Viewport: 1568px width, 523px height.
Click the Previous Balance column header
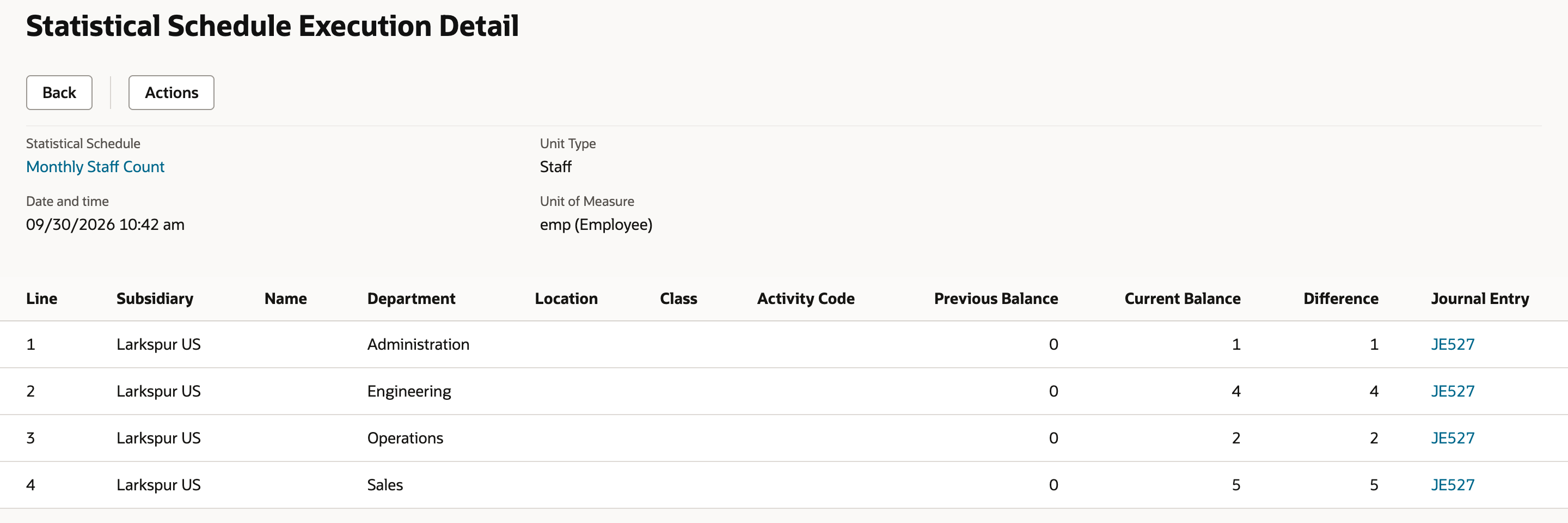click(996, 299)
